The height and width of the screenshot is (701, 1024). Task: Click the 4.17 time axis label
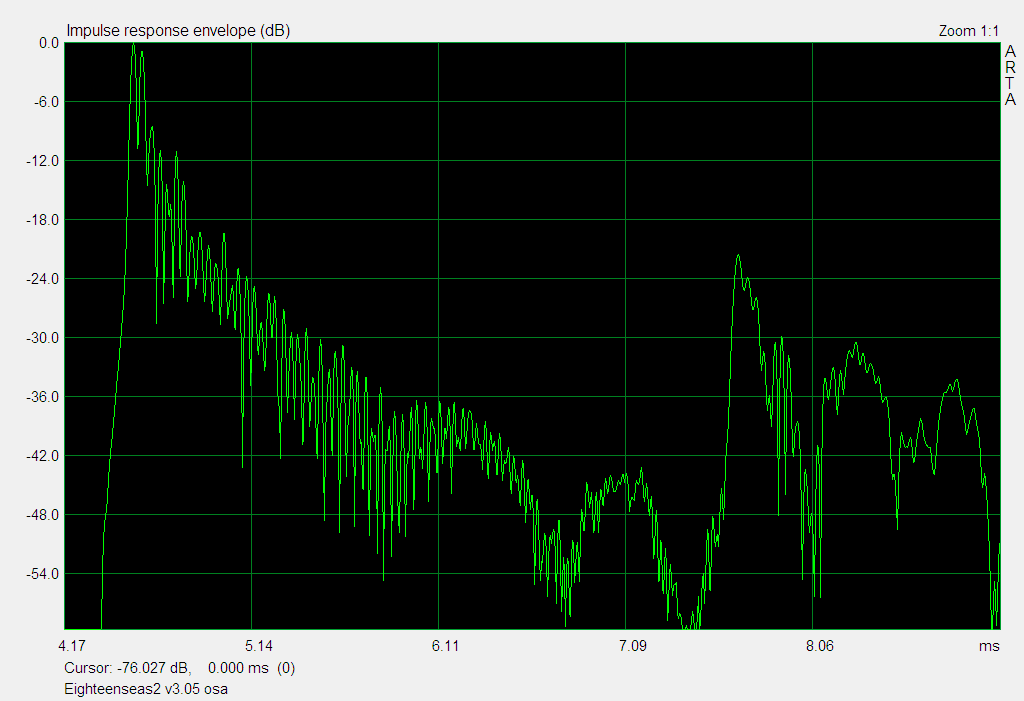click(x=72, y=646)
